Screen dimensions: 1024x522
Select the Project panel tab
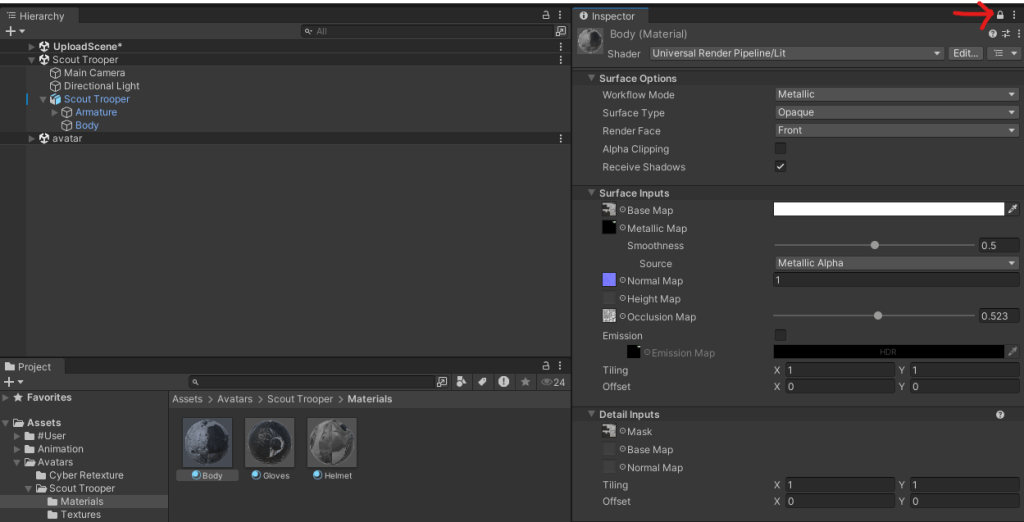(33, 367)
